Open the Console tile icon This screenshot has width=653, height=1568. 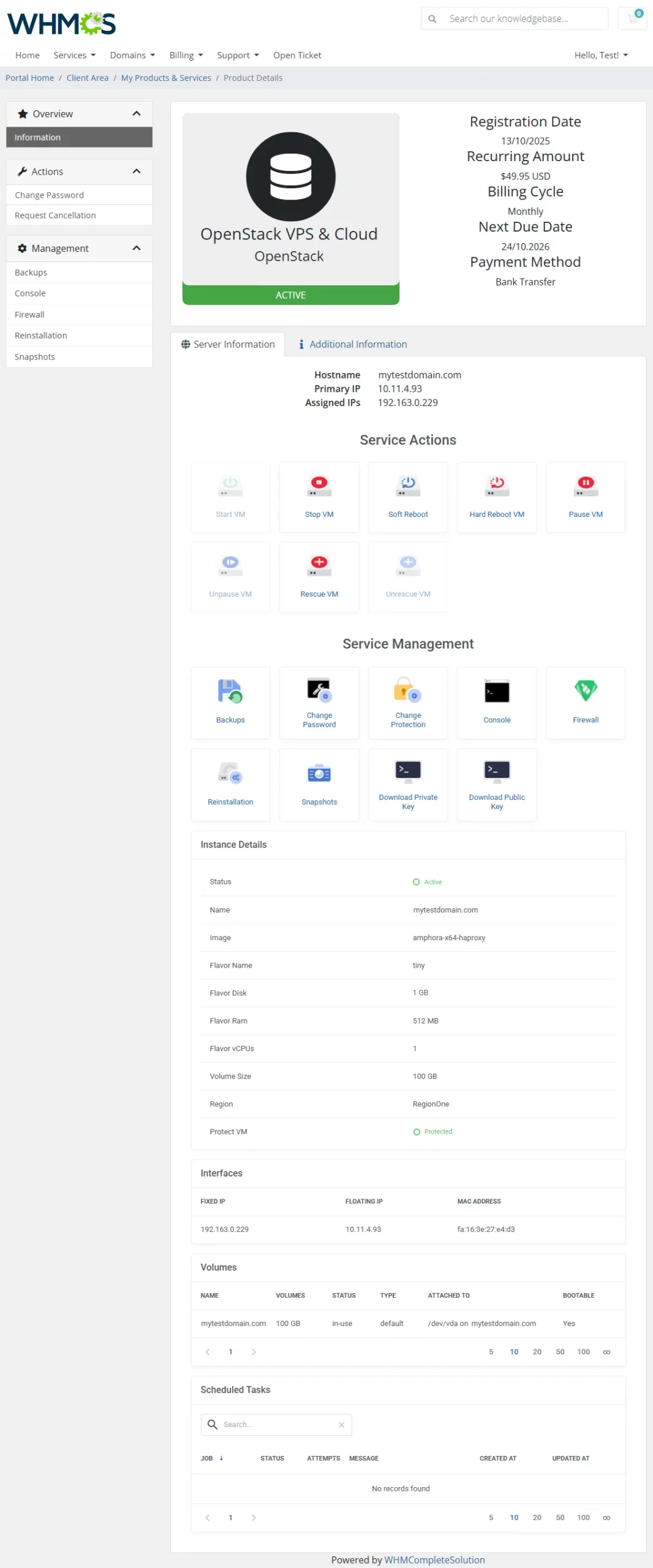click(x=496, y=692)
